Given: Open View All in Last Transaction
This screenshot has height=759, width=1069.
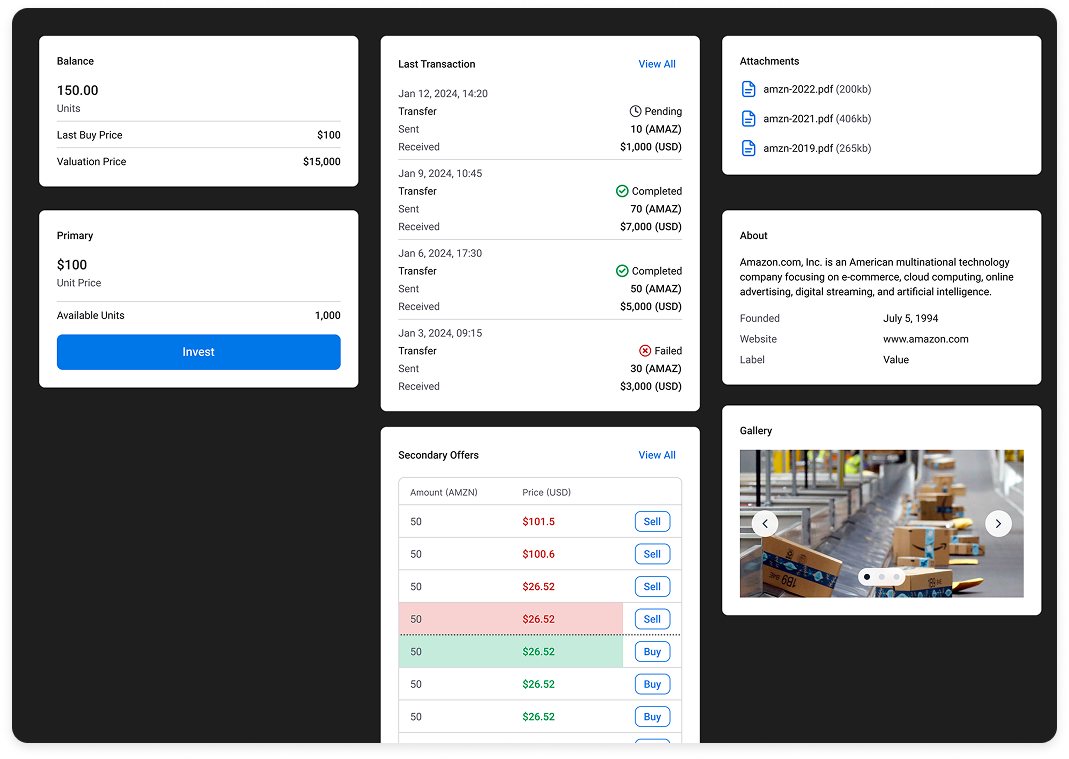Looking at the screenshot, I should tap(657, 64).
